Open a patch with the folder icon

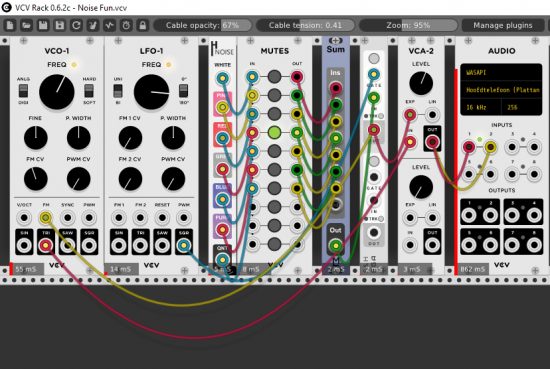[26, 25]
